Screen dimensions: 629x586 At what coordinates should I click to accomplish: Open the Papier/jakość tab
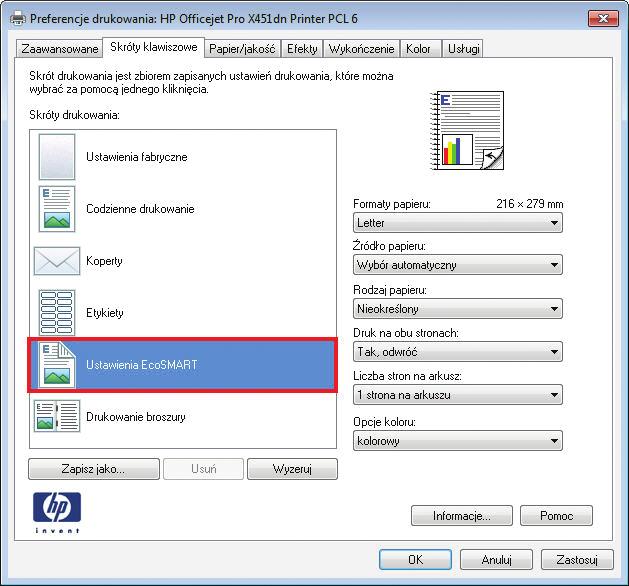(x=242, y=49)
